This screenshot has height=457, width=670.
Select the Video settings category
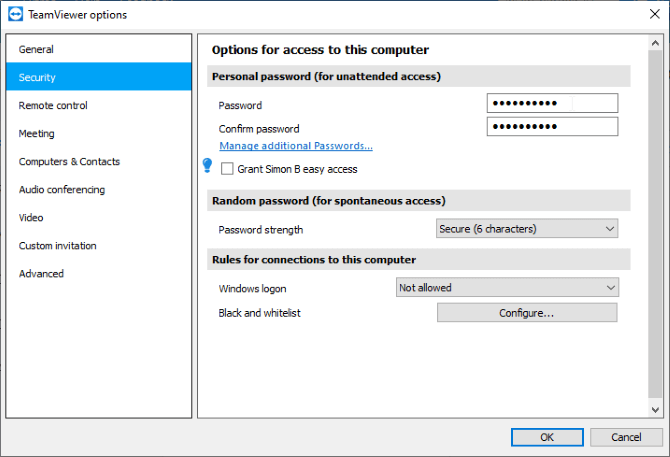(x=99, y=217)
